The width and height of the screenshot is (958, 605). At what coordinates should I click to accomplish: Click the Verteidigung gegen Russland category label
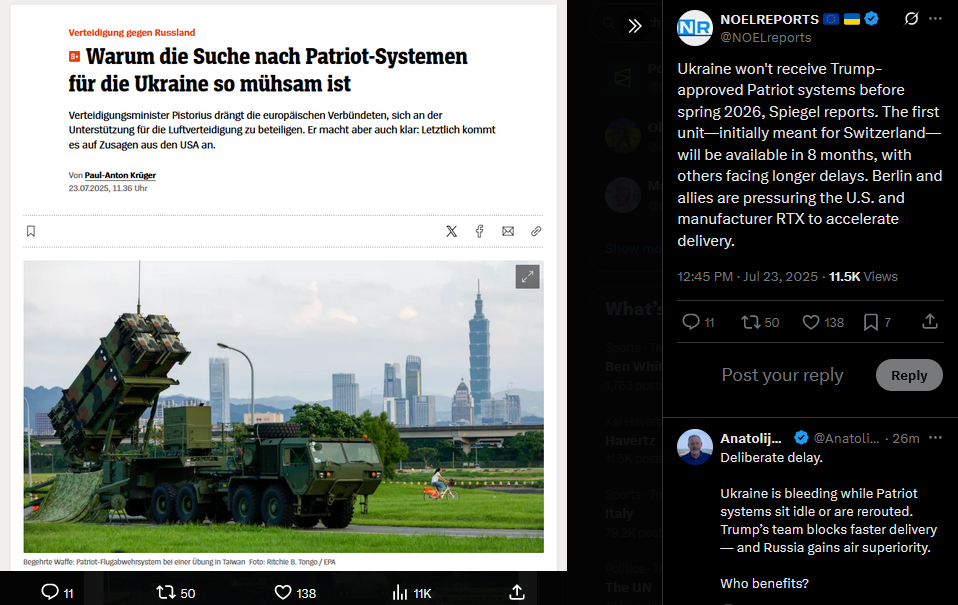click(132, 32)
